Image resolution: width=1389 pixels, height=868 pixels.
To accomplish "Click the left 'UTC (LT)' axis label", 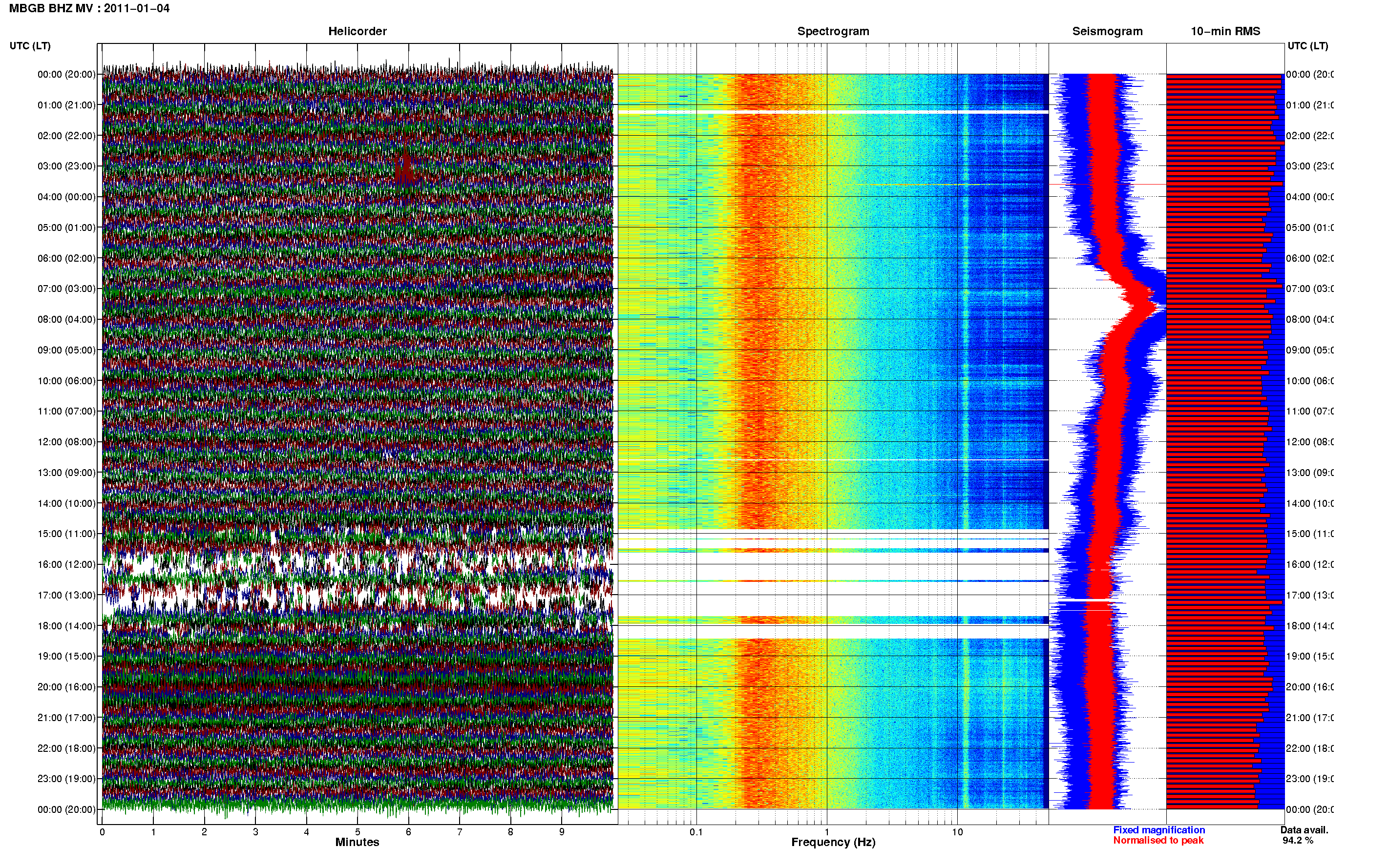I will pyautogui.click(x=30, y=46).
